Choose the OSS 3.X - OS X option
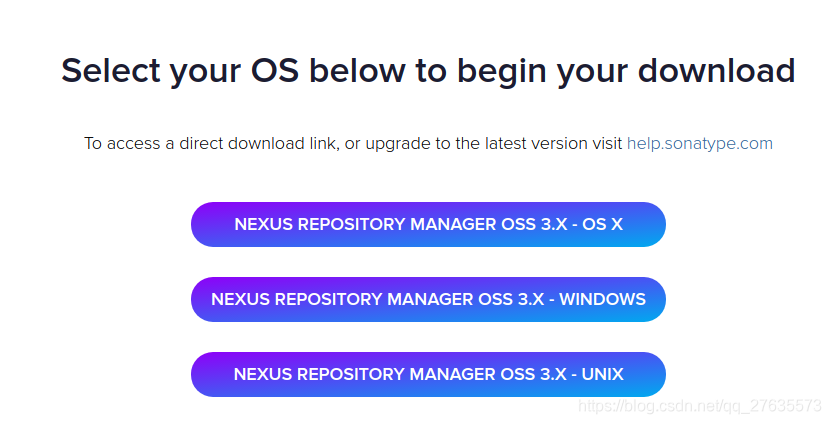 pos(428,224)
